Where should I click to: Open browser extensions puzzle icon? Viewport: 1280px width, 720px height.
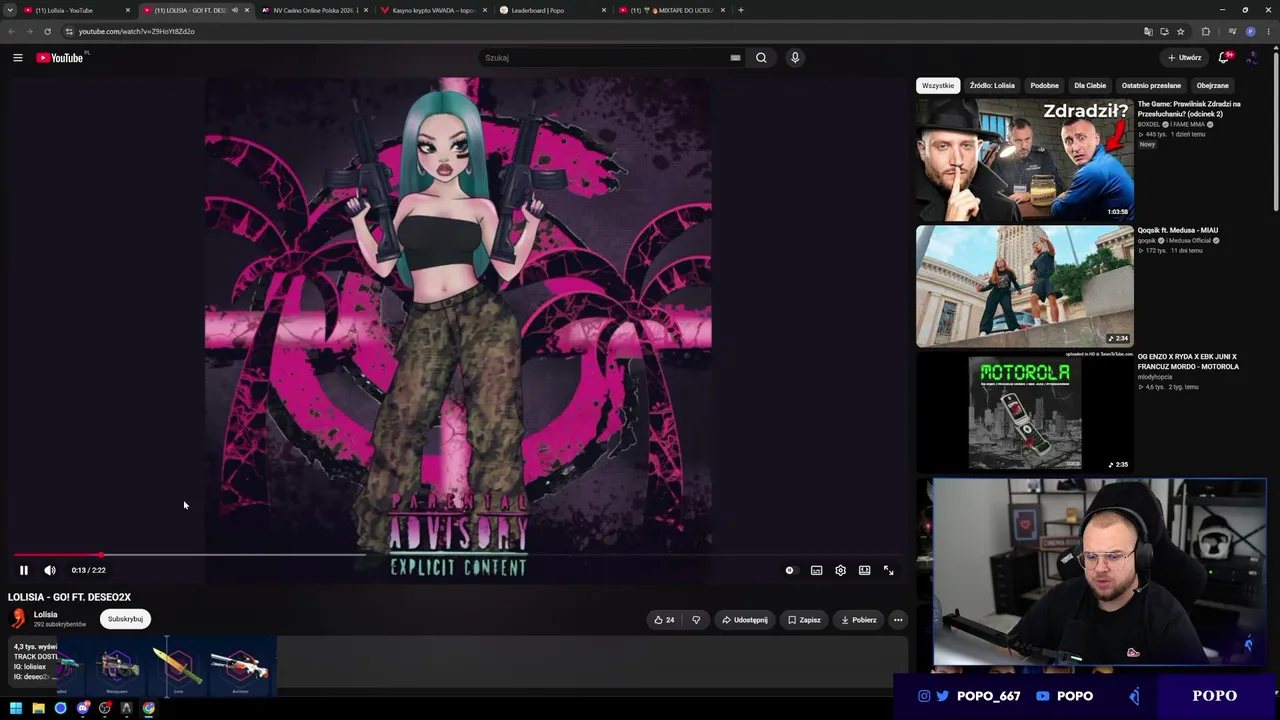coord(1206,31)
